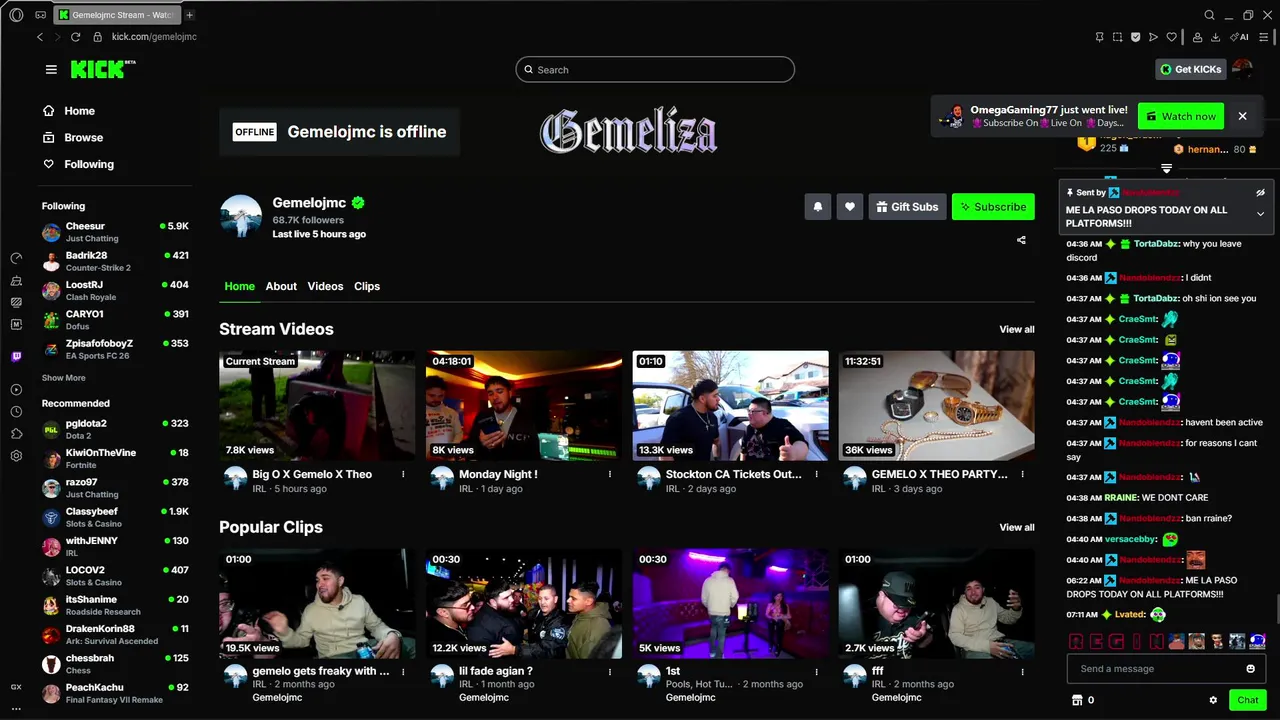1280x720 pixels.
Task: Reload the page
Action: point(75,37)
